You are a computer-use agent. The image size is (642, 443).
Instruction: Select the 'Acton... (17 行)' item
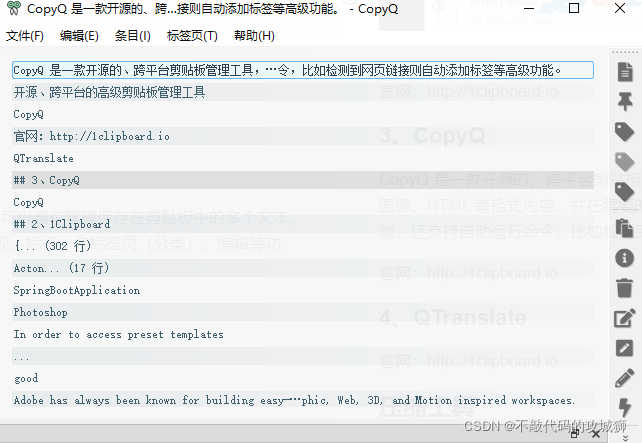[303, 268]
